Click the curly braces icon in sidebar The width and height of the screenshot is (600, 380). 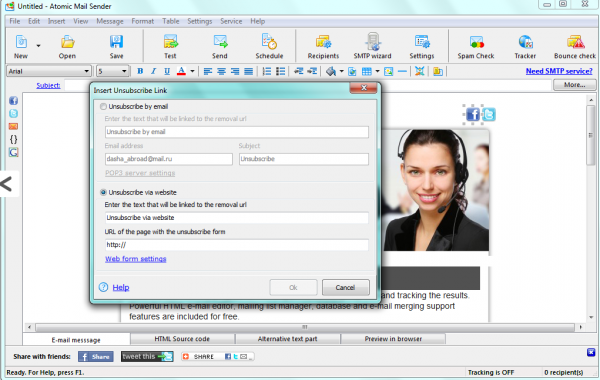click(x=13, y=139)
